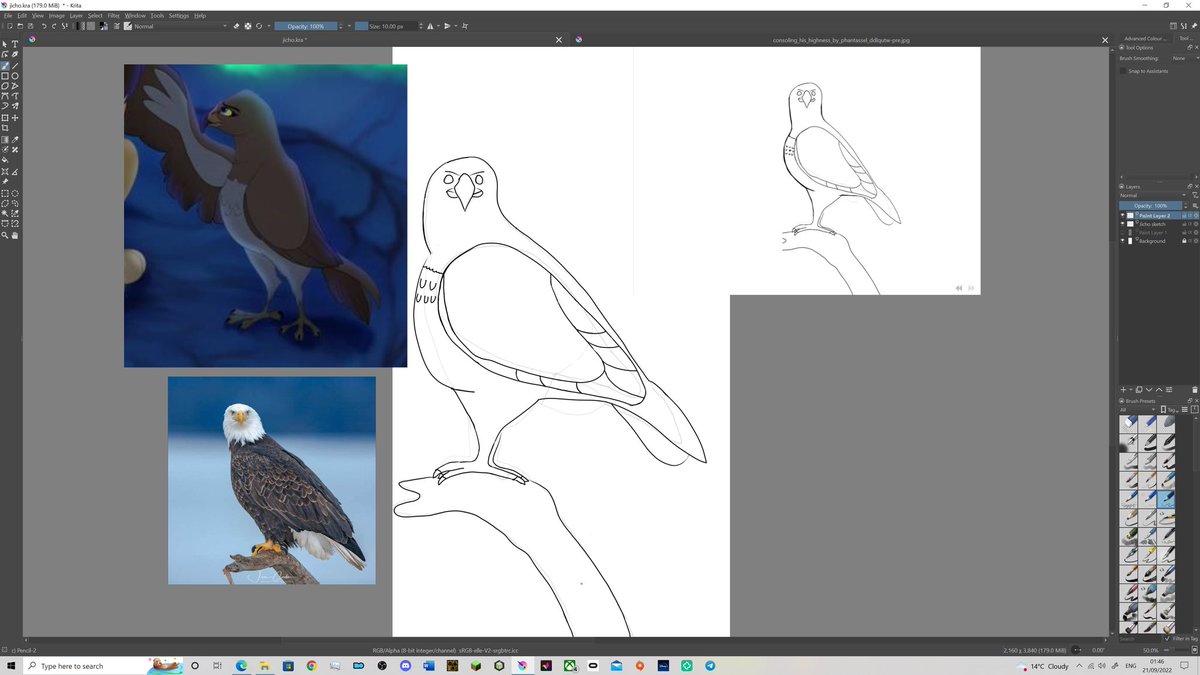The image size is (1200, 675).
Task: Open brush presets All tag dropdown
Action: point(1139,410)
